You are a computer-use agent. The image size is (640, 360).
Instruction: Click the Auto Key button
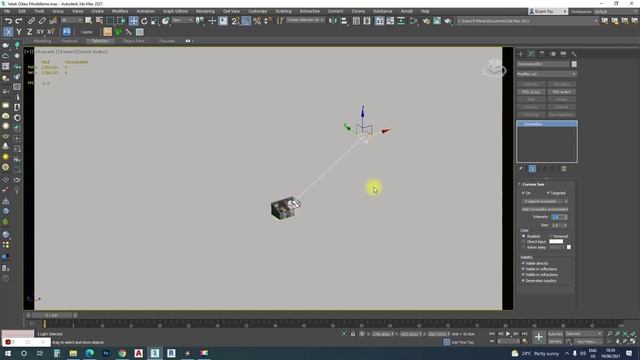point(555,334)
